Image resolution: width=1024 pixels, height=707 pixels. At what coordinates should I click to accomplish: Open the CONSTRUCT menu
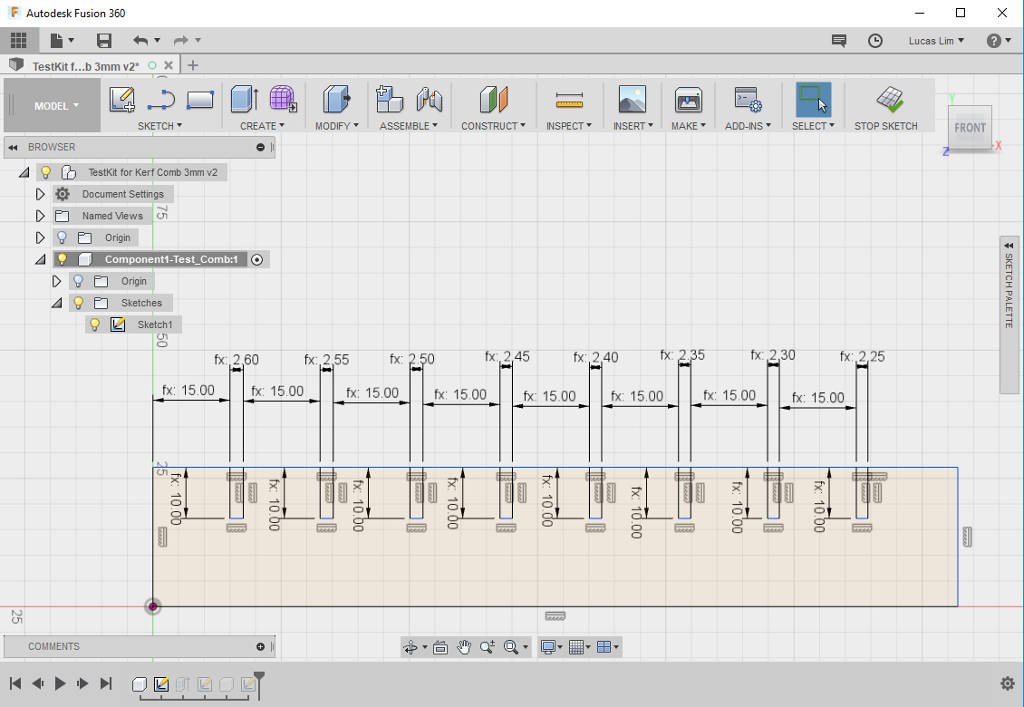[494, 126]
